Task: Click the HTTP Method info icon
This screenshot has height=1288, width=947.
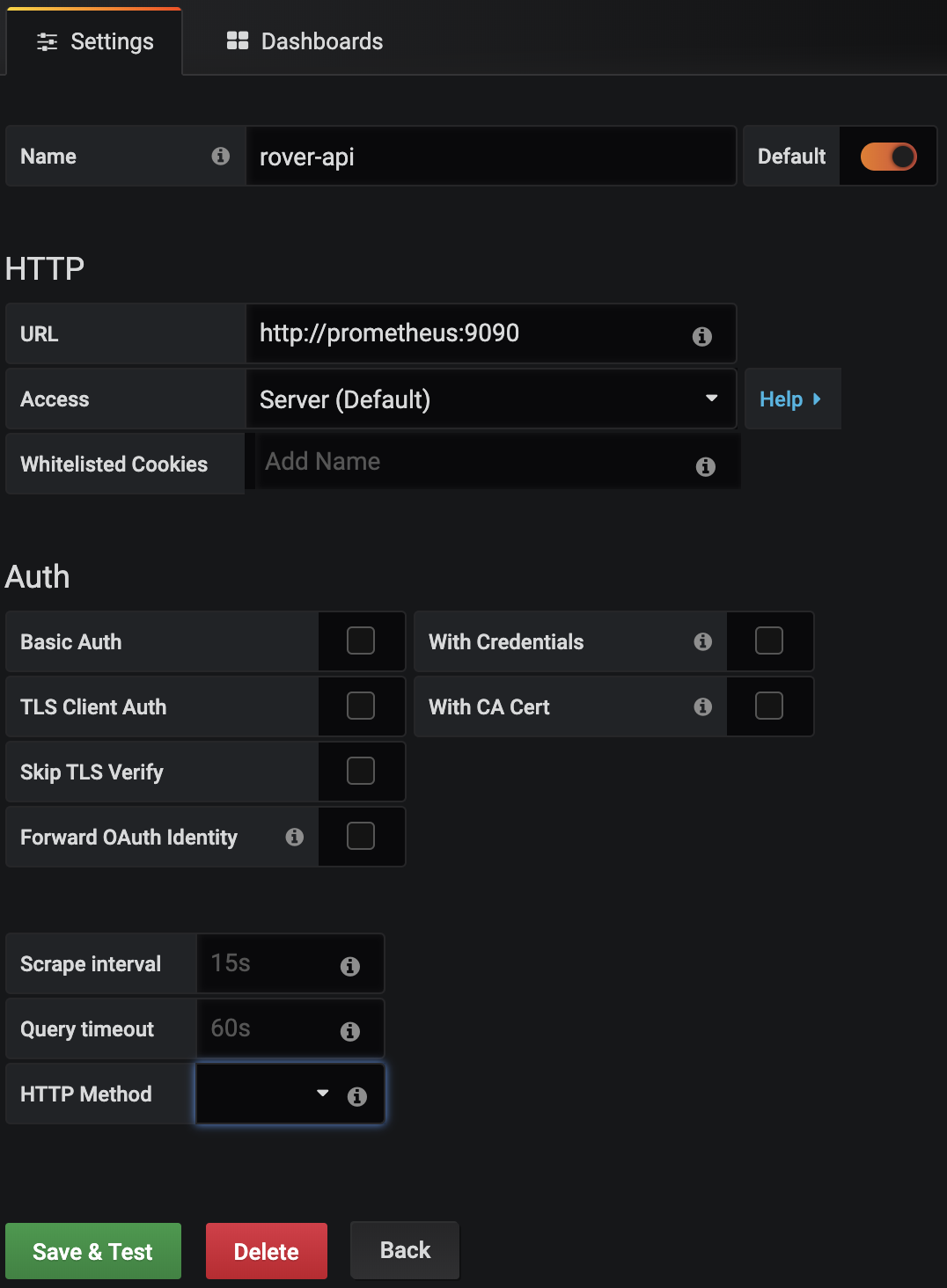Action: point(357,1095)
